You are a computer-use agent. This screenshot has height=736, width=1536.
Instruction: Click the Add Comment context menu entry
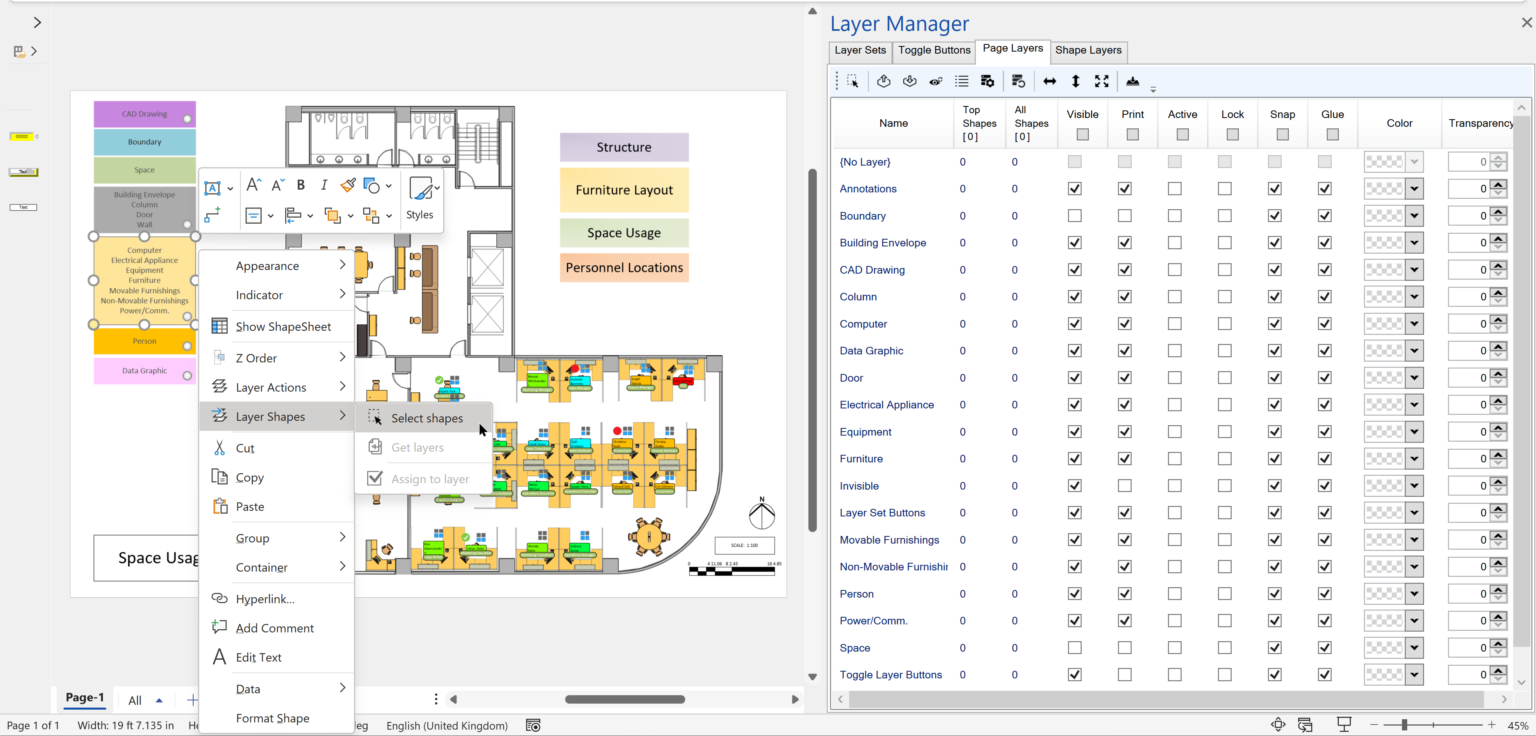[x=275, y=628]
